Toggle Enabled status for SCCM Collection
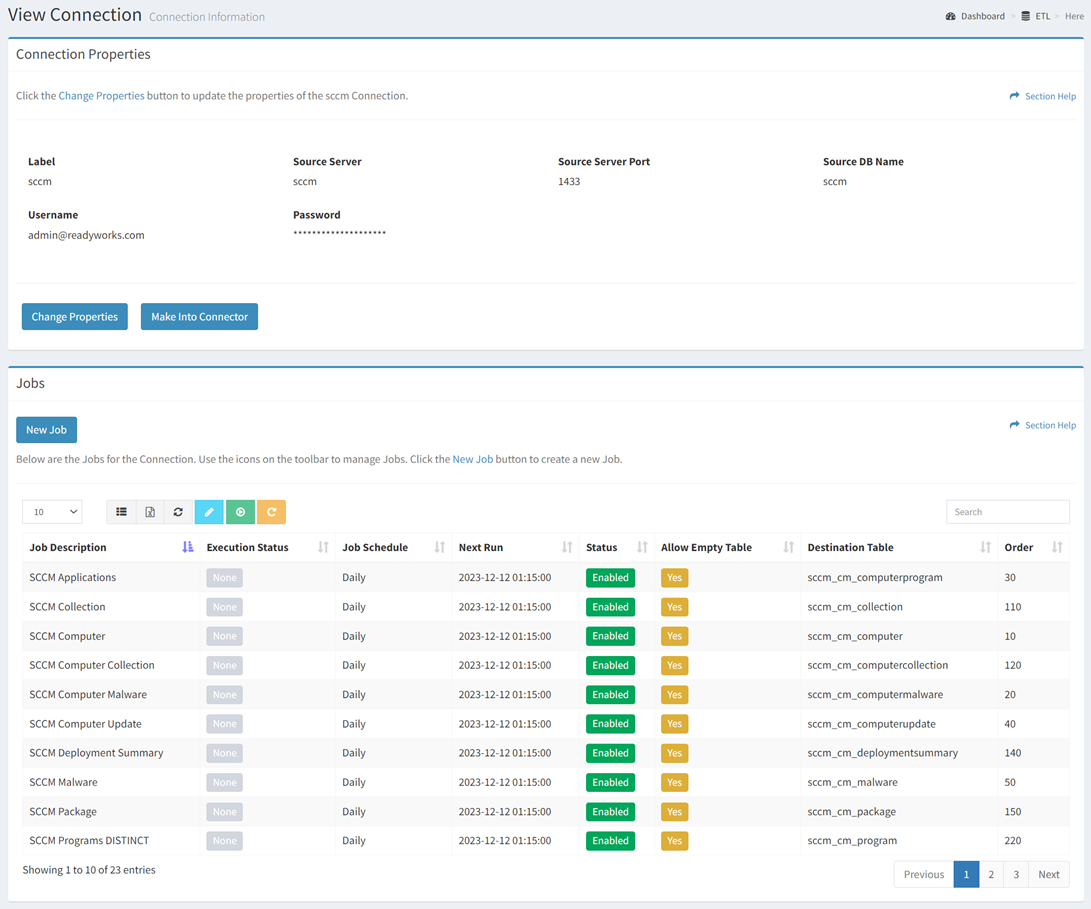This screenshot has height=909, width=1091. (x=610, y=606)
